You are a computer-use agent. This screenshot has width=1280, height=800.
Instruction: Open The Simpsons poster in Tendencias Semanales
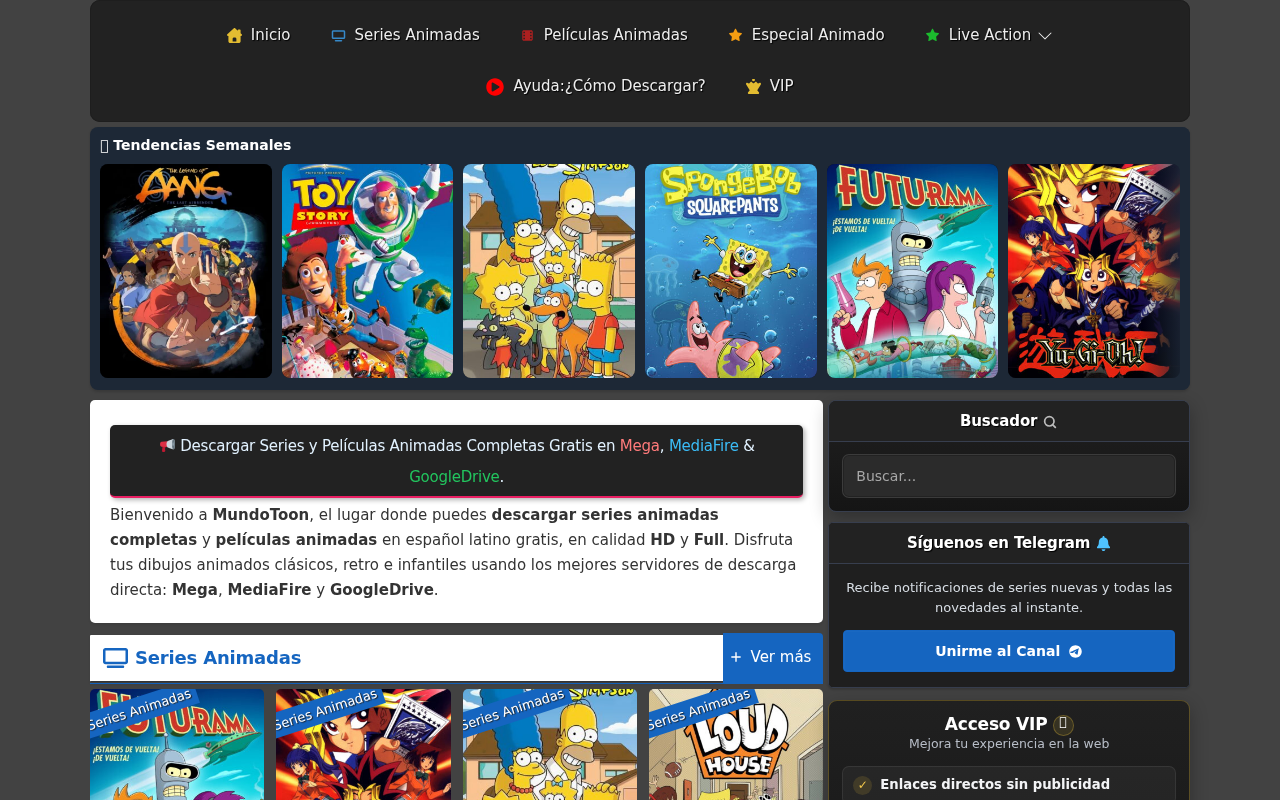point(549,271)
